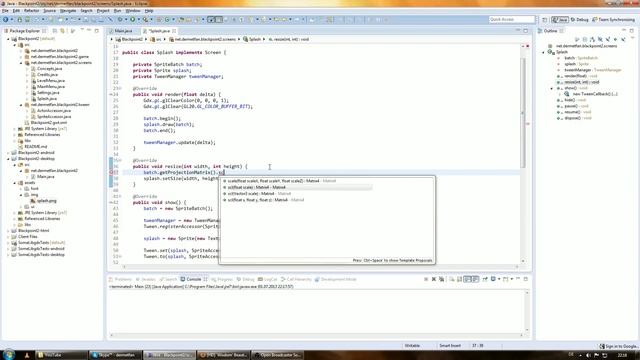
Task: Collapse the show() node in Outline
Action: pyautogui.click(x=552, y=88)
